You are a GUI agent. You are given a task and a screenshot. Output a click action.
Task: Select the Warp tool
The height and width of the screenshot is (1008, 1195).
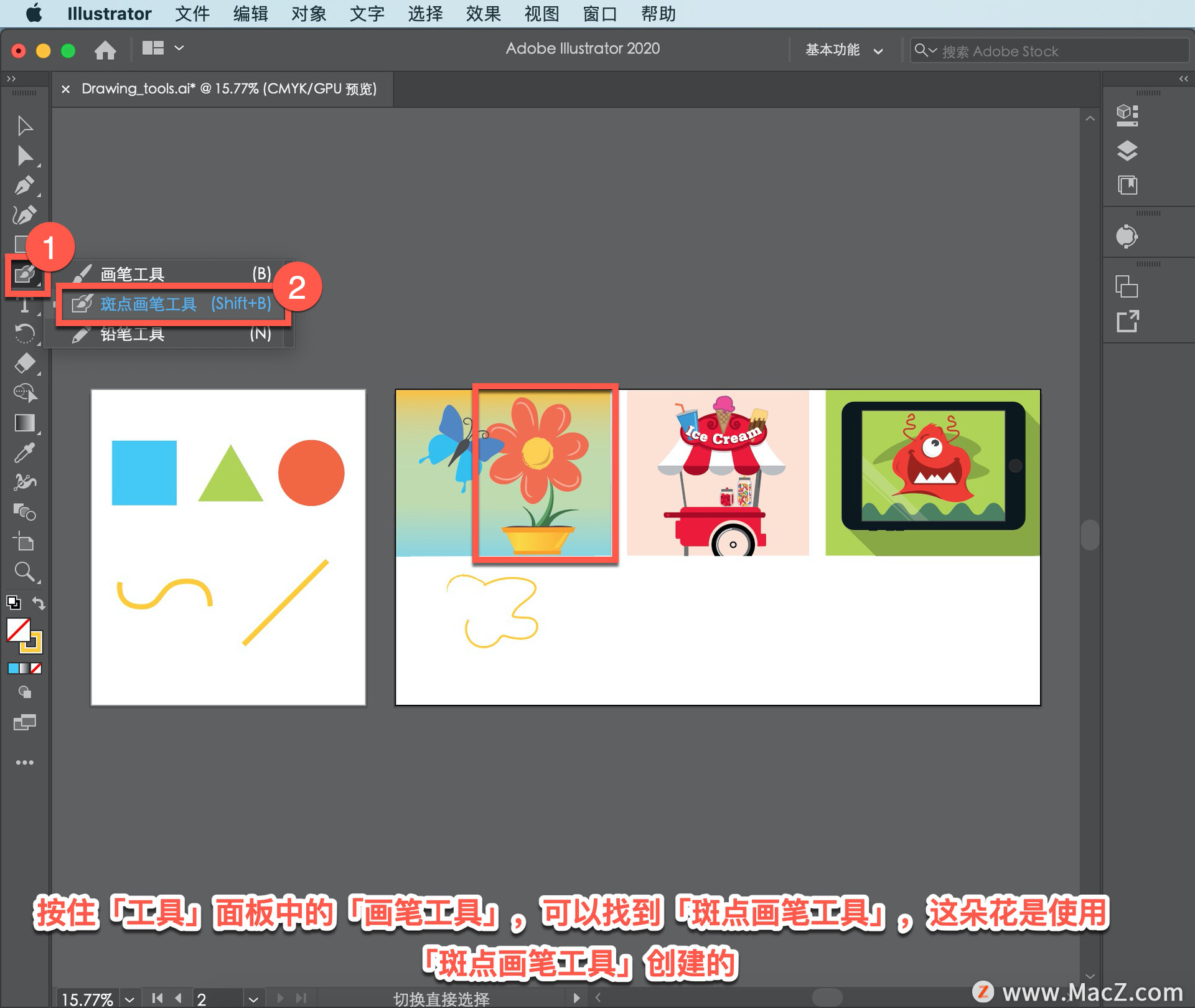click(25, 482)
